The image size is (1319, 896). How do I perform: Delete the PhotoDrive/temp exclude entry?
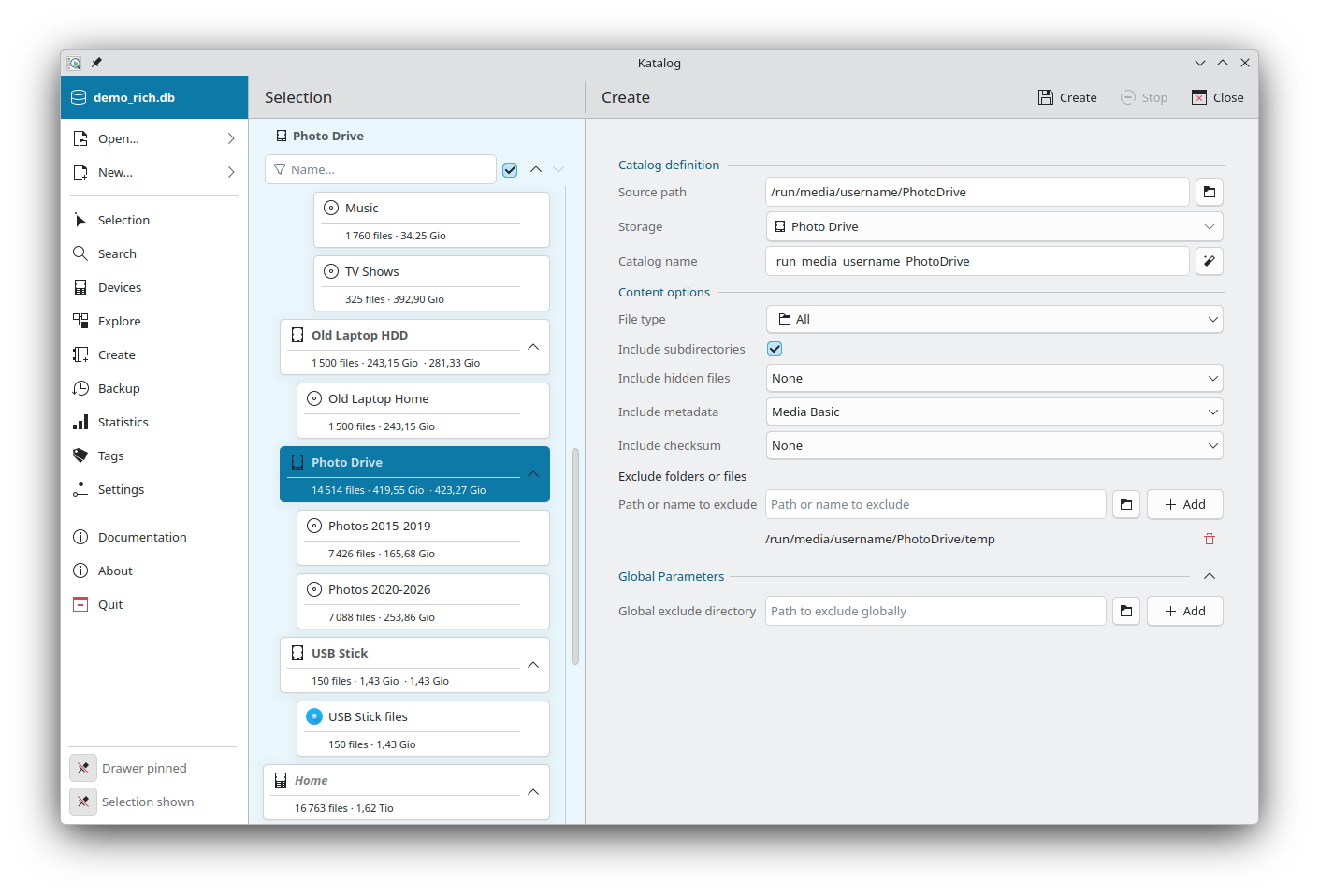1209,539
